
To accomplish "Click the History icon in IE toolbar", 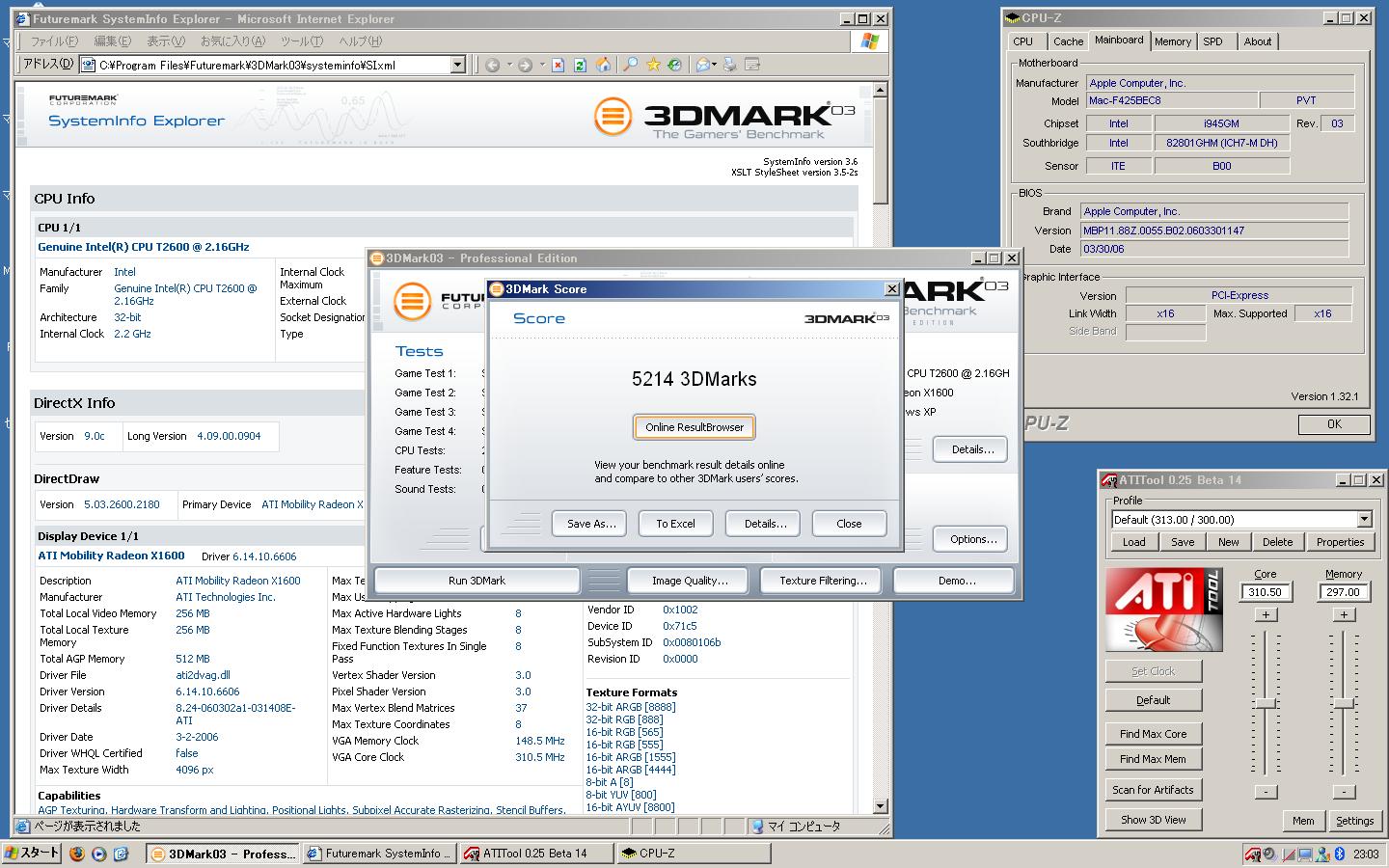I will (674, 65).
